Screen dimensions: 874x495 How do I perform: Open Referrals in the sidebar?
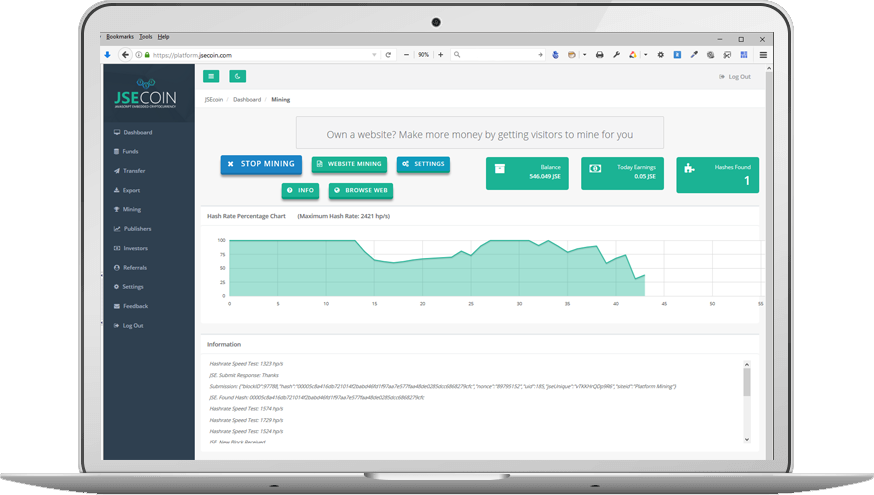pyautogui.click(x=130, y=268)
